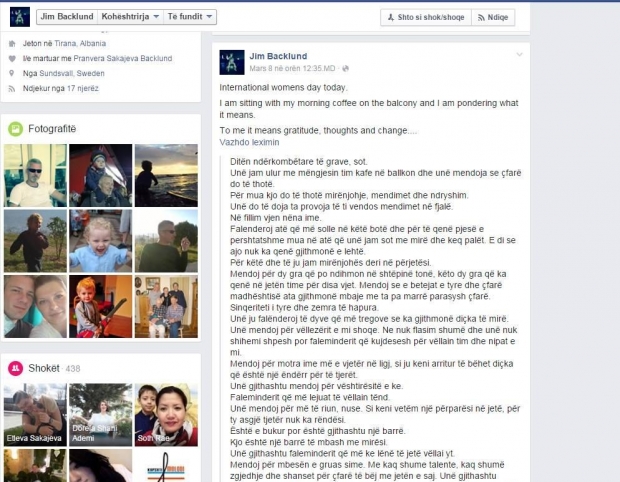
Task: Click Jim Backlund's avatar on the post
Action: 232,62
